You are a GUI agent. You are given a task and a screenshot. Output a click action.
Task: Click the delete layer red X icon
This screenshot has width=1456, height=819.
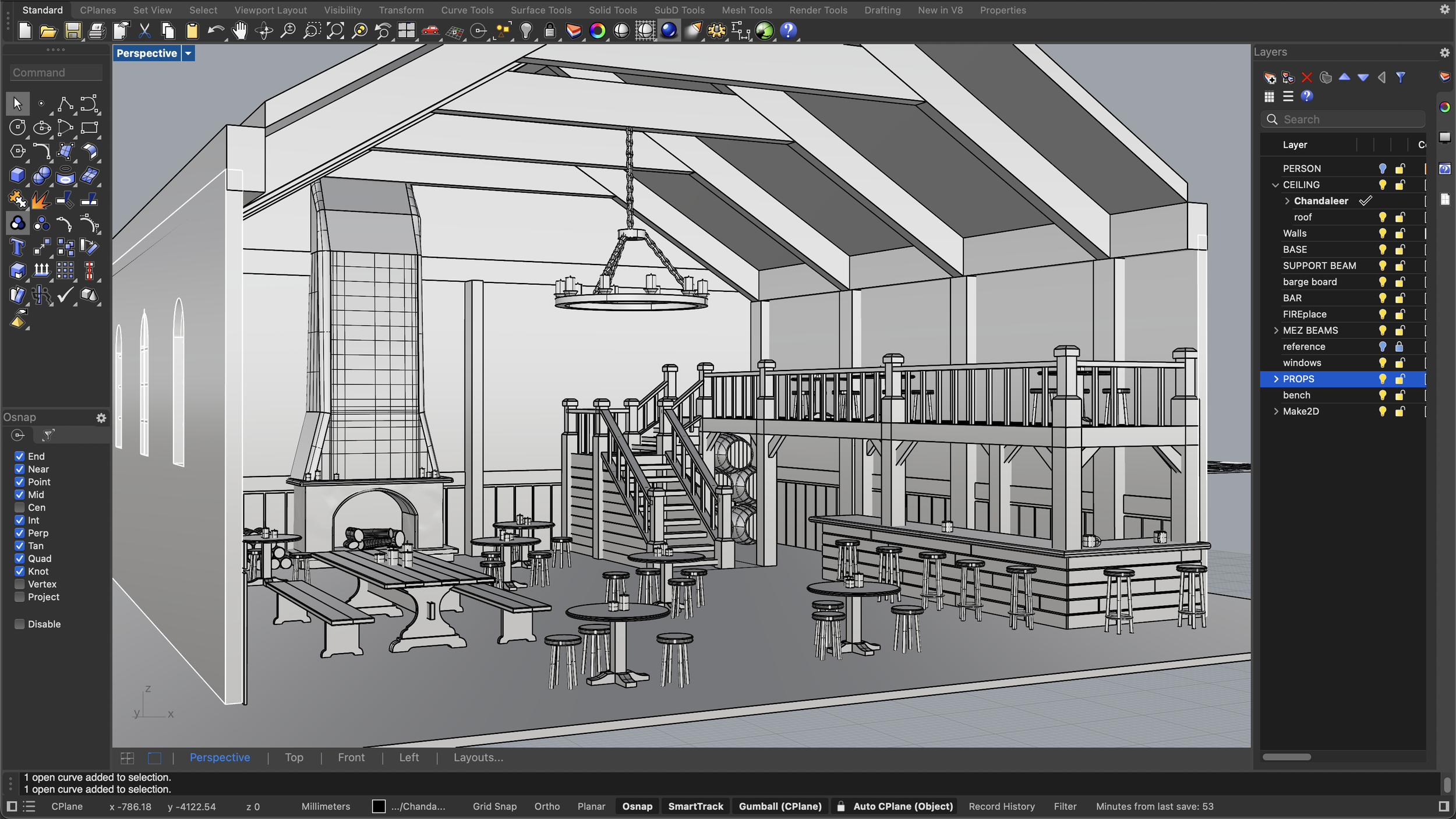coord(1307,77)
